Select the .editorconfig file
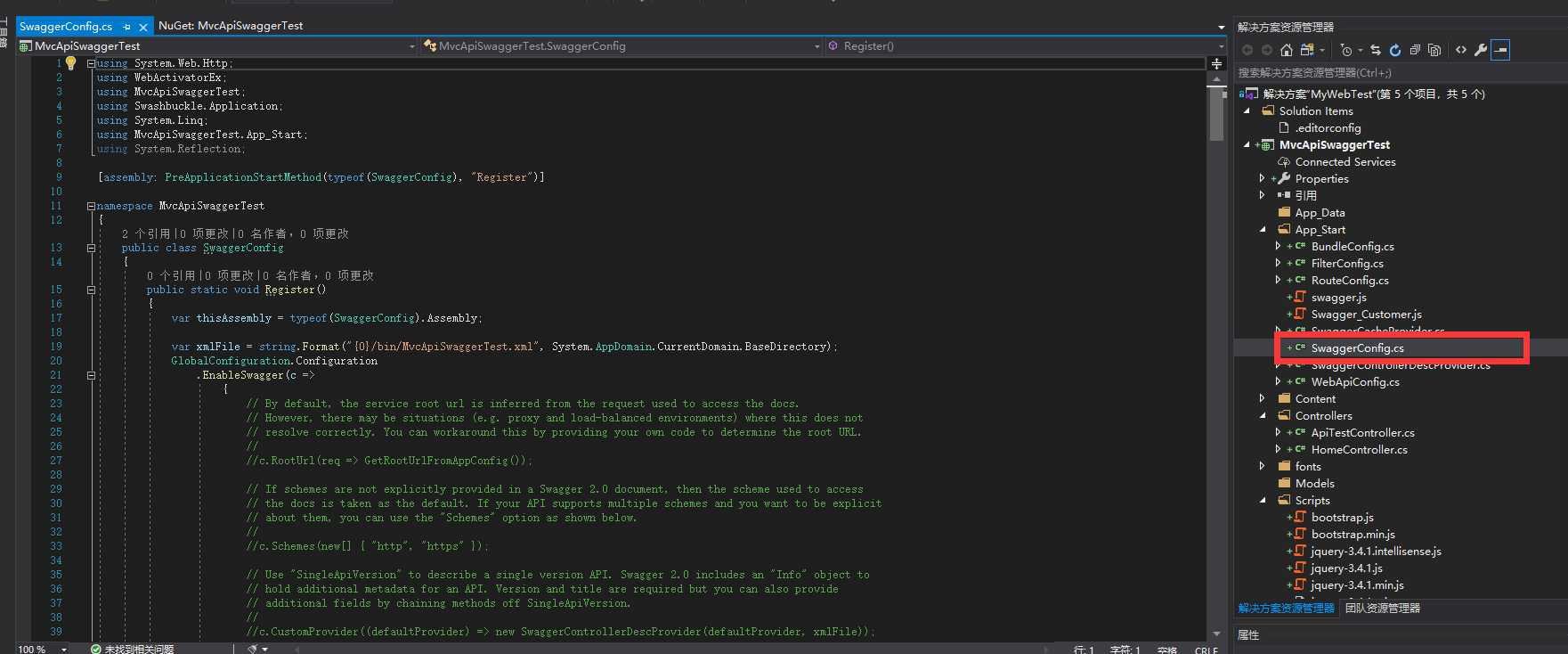The image size is (1568, 654). tap(1328, 127)
